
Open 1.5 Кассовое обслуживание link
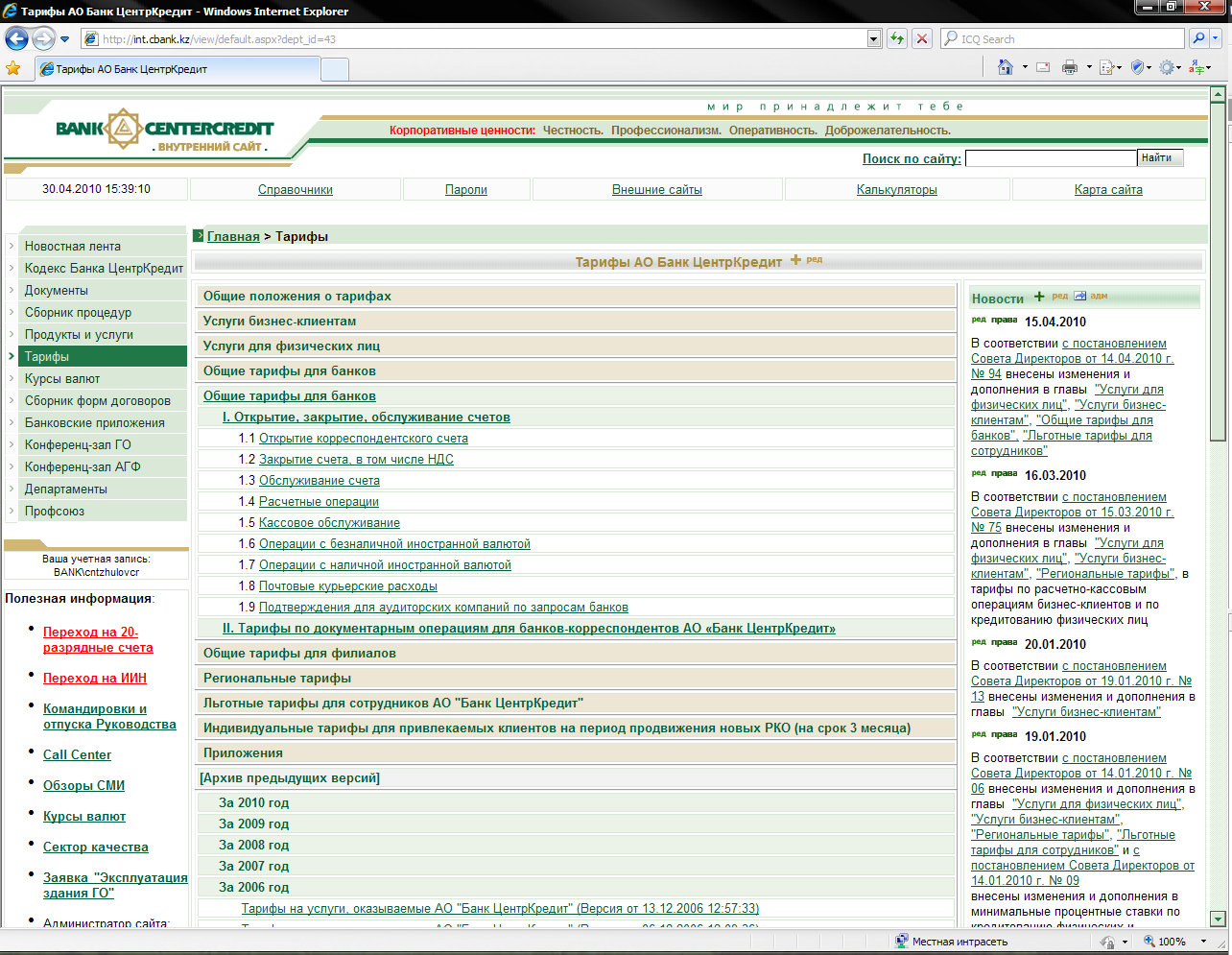click(329, 523)
